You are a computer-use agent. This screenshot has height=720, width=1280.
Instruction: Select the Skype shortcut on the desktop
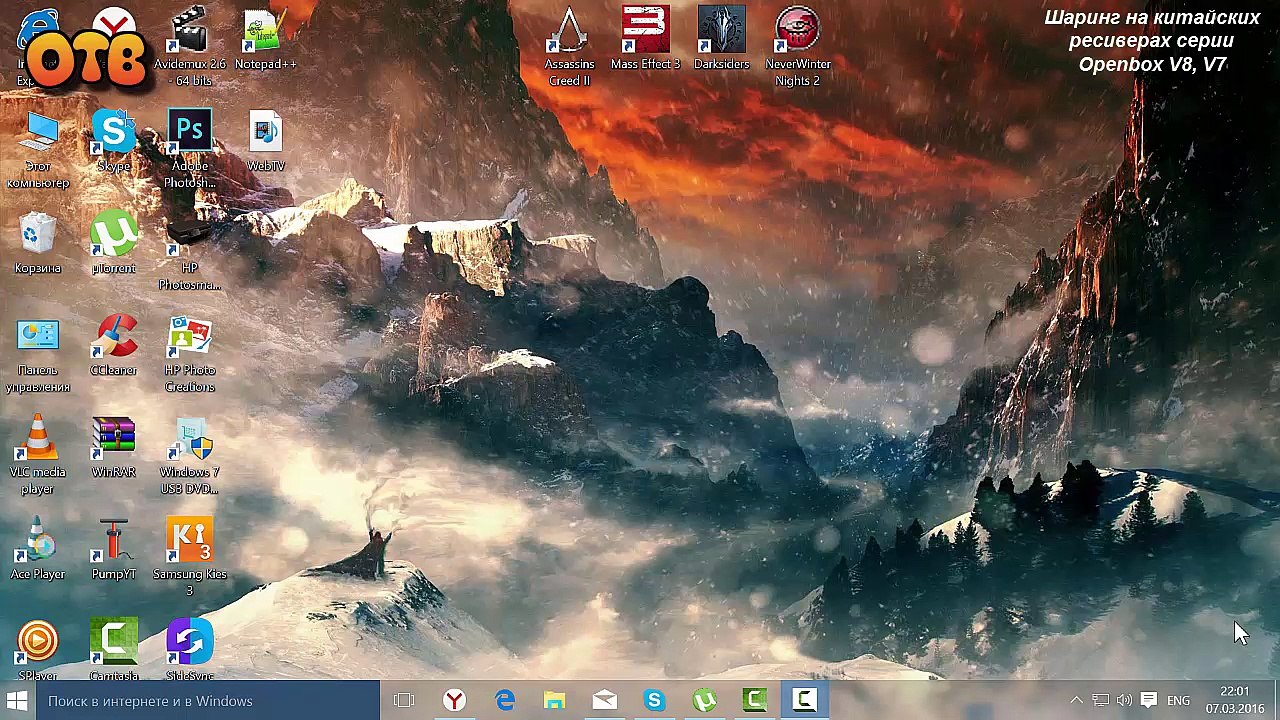(x=114, y=142)
